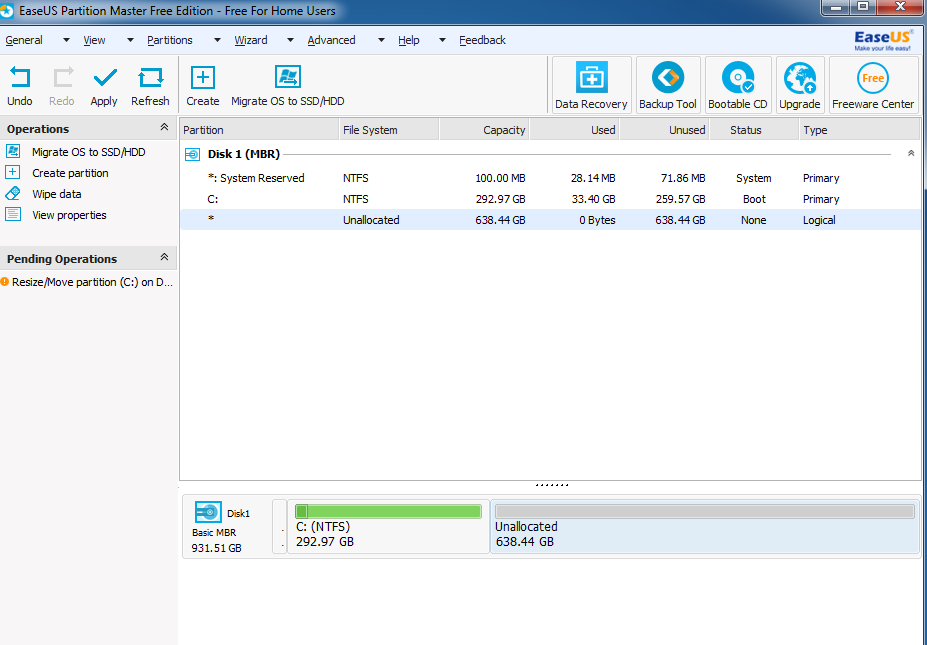Click the Feedback menu item

(x=482, y=40)
